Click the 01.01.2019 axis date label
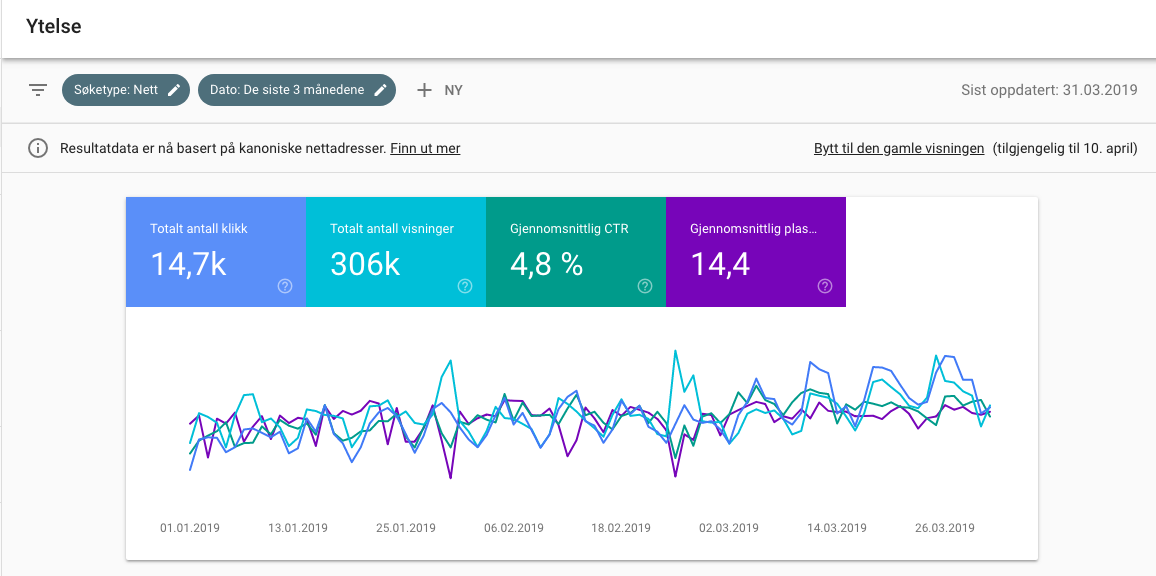This screenshot has width=1156, height=576. coord(190,528)
